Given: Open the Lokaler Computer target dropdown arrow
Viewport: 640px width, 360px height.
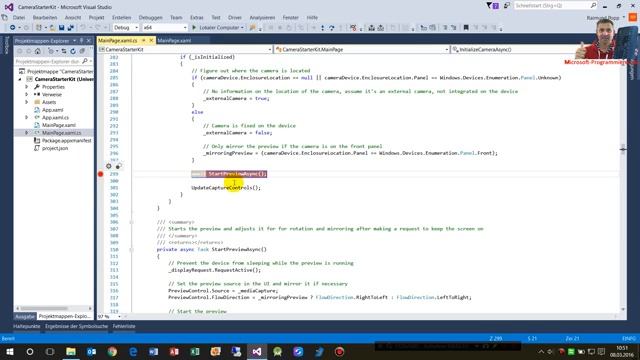Looking at the screenshot, I should coord(242,28).
